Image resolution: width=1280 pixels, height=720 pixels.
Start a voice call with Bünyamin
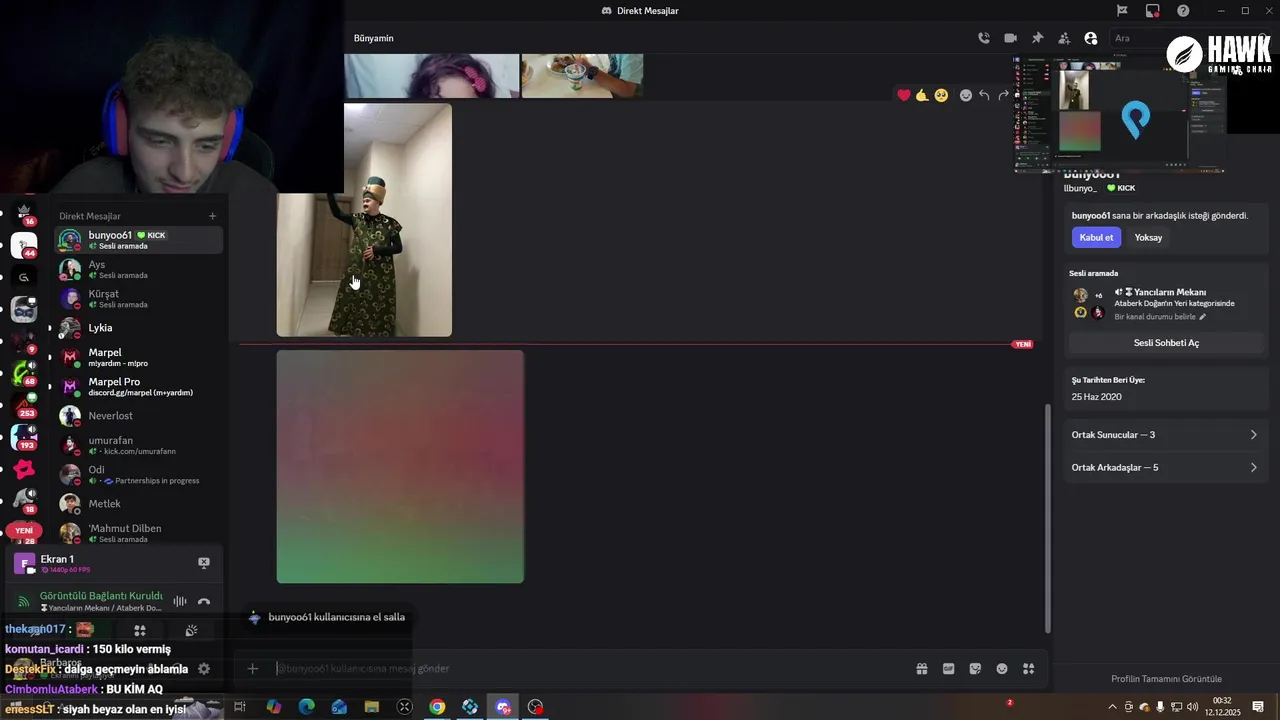[984, 38]
